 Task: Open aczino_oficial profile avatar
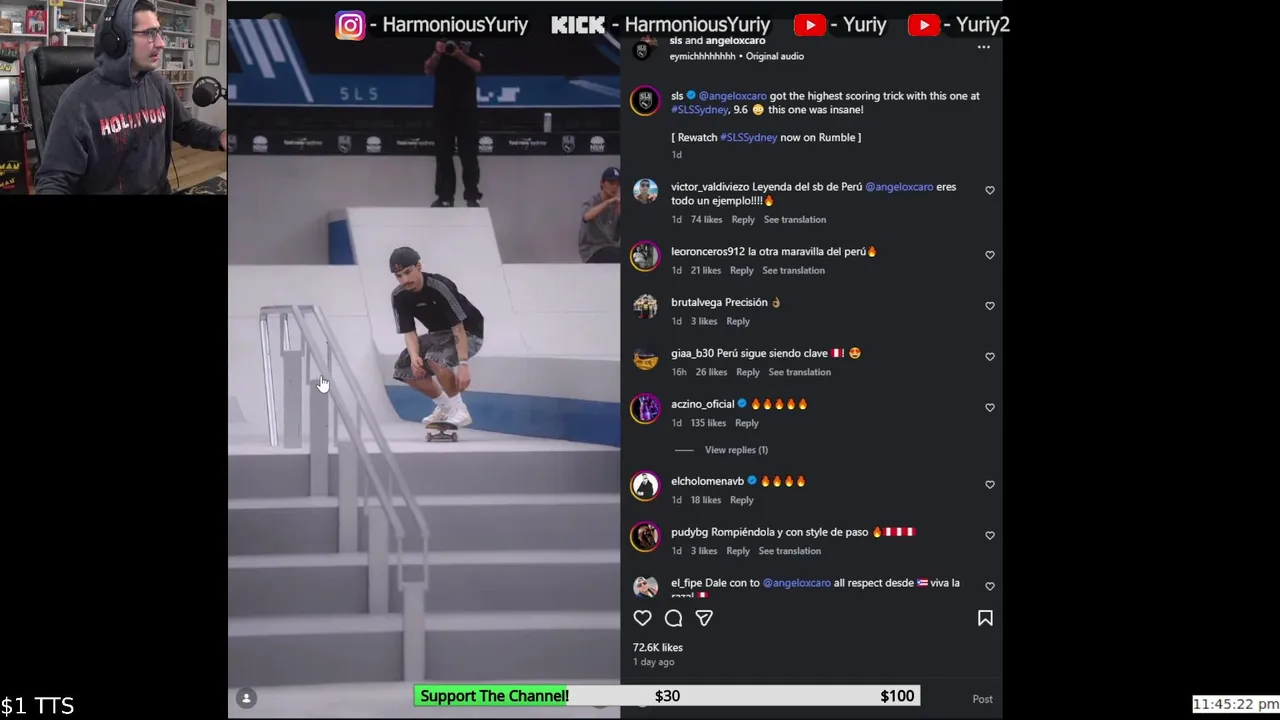(645, 409)
